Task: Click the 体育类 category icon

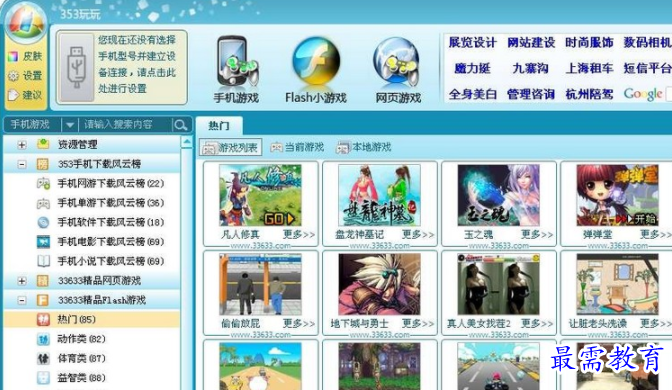Action: pyautogui.click(x=43, y=359)
